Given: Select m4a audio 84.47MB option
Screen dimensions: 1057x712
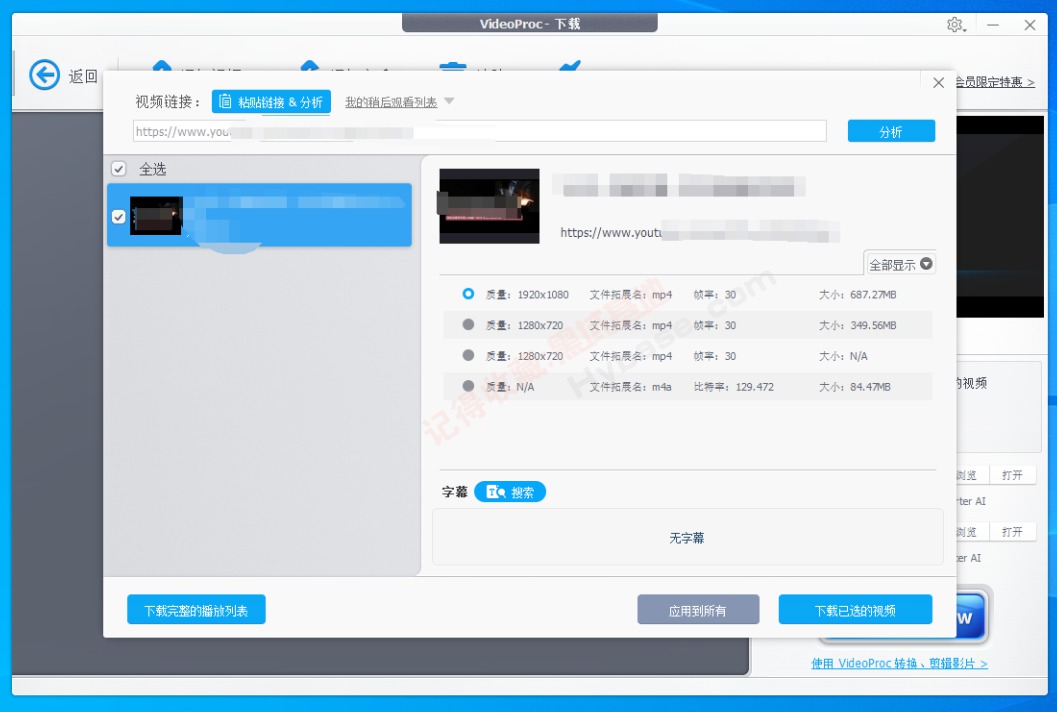Looking at the screenshot, I should coord(468,386).
